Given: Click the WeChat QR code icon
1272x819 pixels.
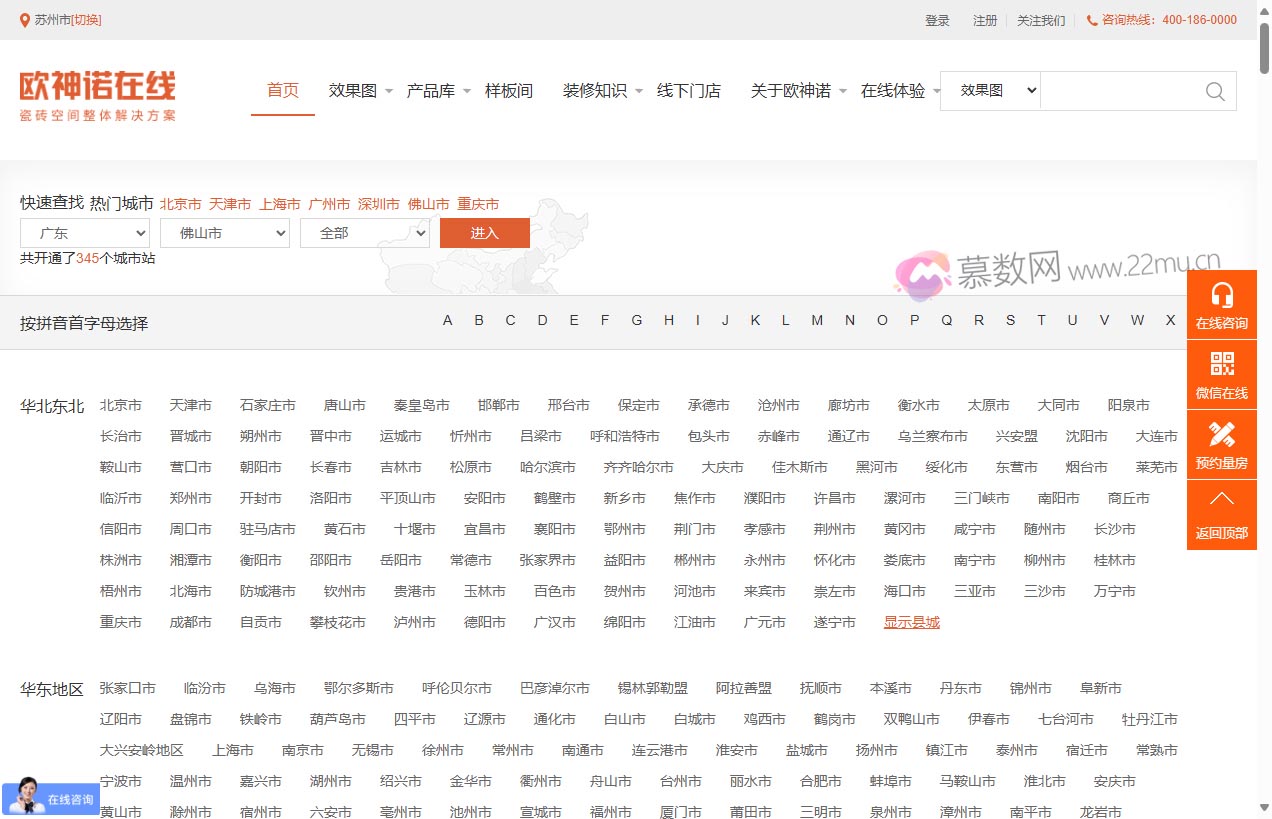Looking at the screenshot, I should pyautogui.click(x=1221, y=364).
